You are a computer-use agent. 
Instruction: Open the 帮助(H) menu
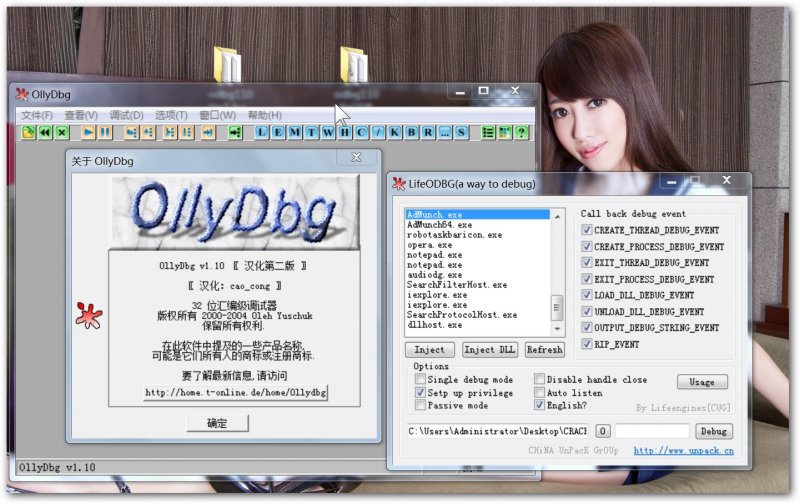click(x=265, y=115)
